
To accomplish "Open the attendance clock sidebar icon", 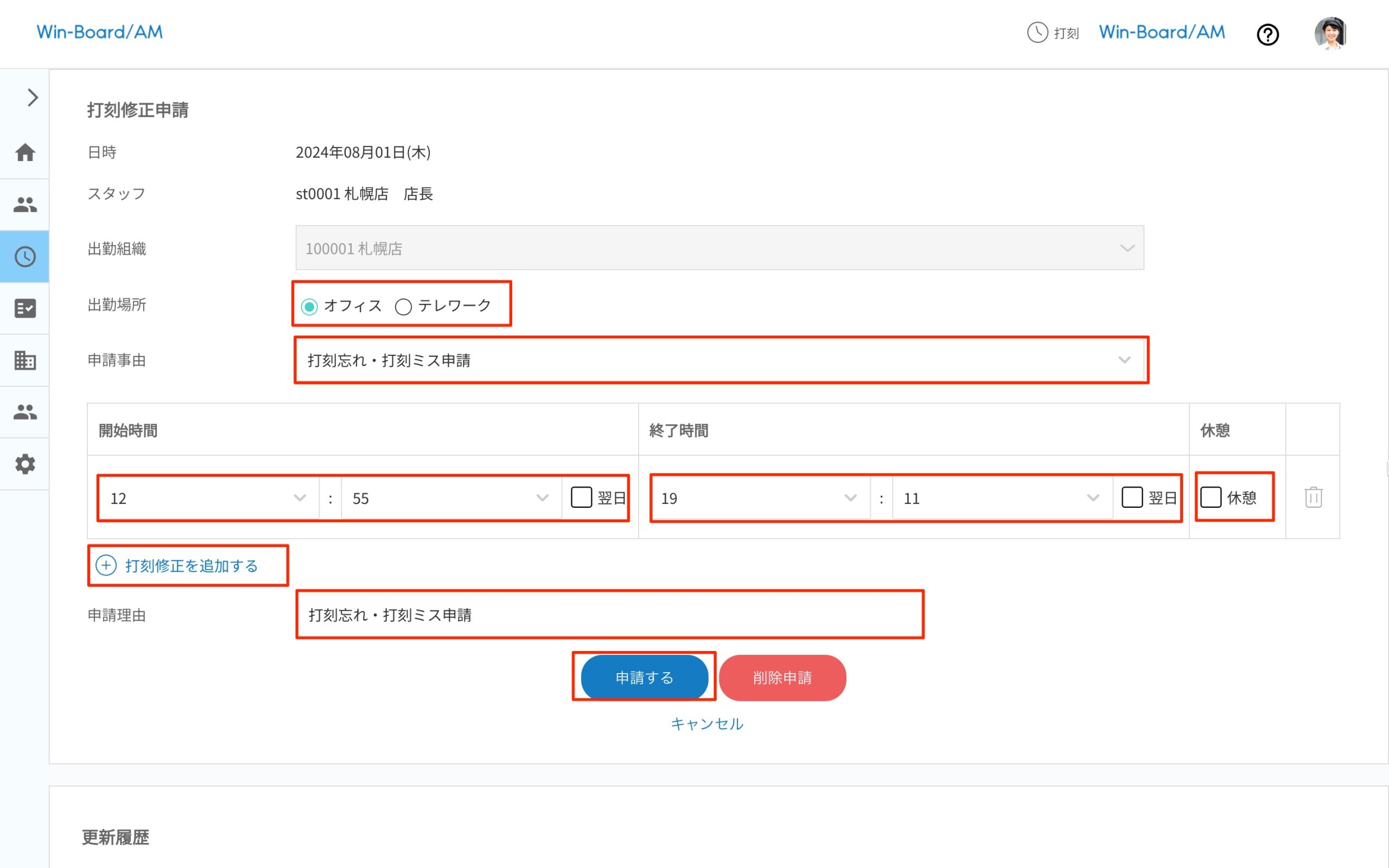I will (24, 257).
